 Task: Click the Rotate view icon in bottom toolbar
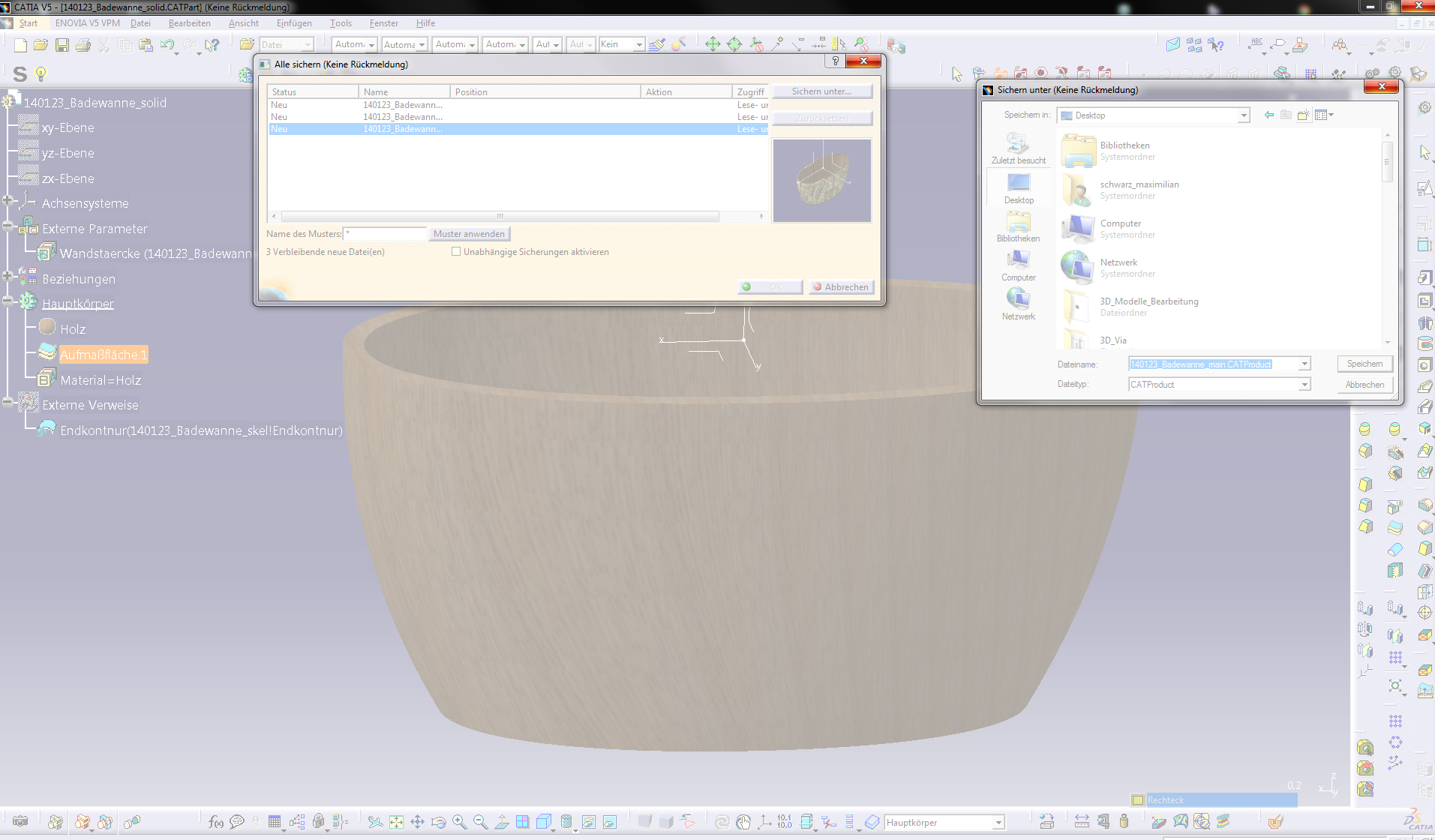click(439, 822)
